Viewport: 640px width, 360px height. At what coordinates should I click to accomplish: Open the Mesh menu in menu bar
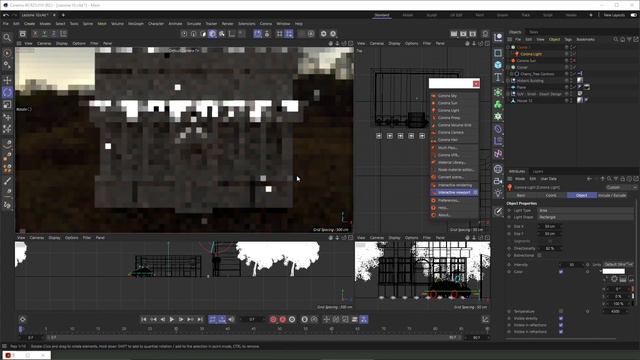(x=102, y=24)
